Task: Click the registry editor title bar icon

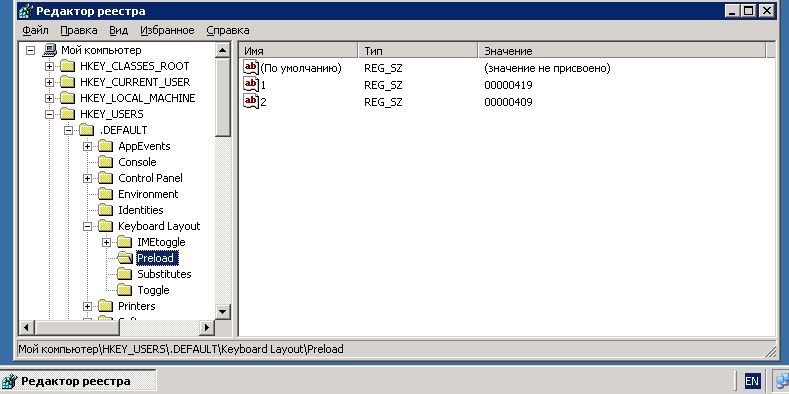Action: click(25, 11)
